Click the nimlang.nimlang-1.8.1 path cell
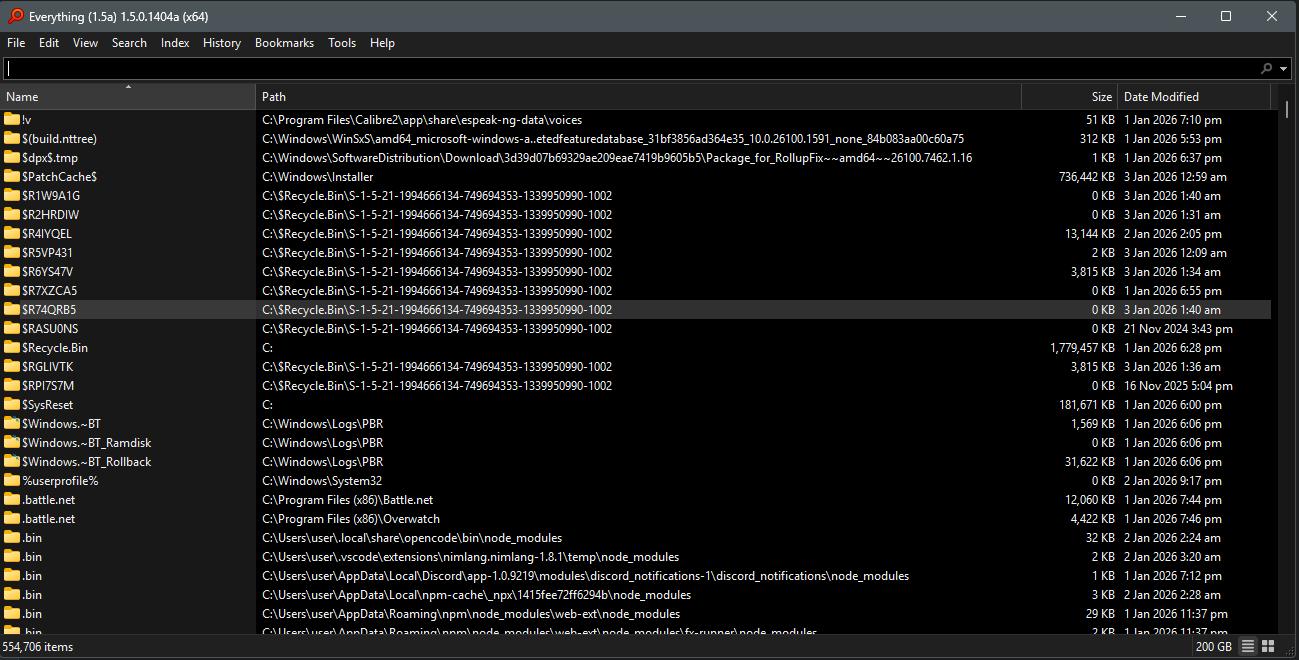This screenshot has width=1299, height=660. coord(470,557)
